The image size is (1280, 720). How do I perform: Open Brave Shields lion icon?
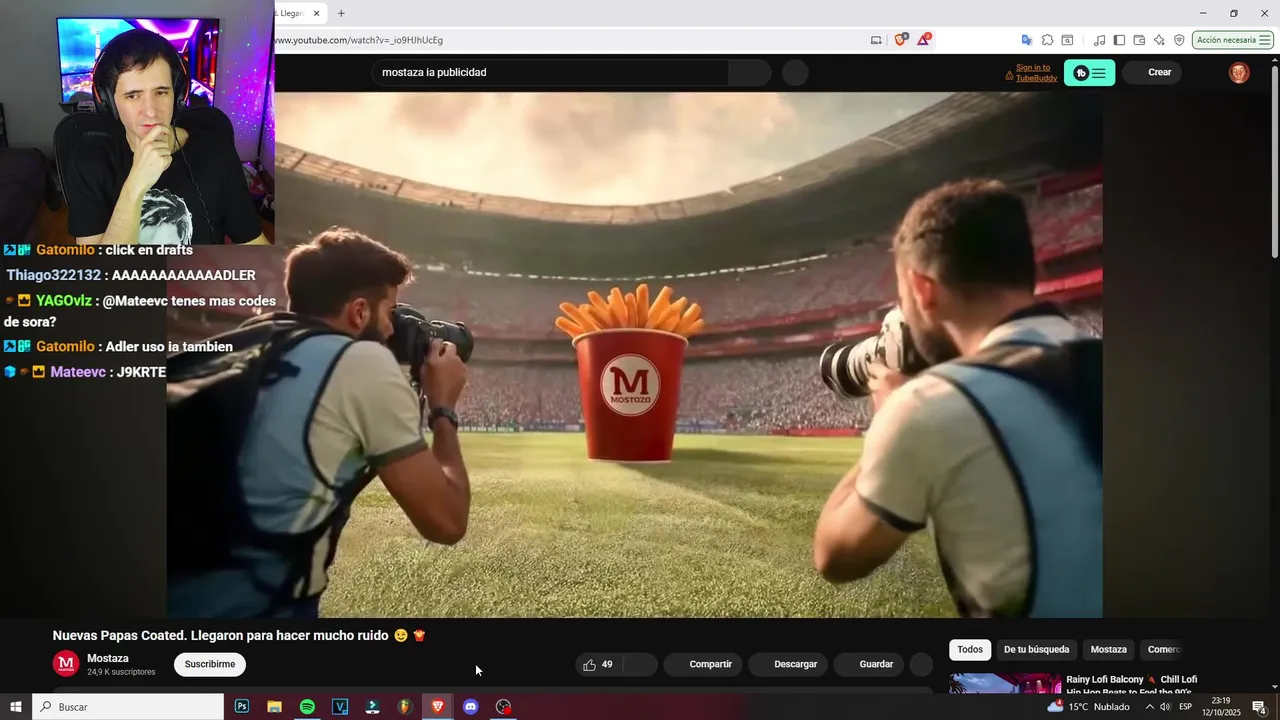point(900,40)
